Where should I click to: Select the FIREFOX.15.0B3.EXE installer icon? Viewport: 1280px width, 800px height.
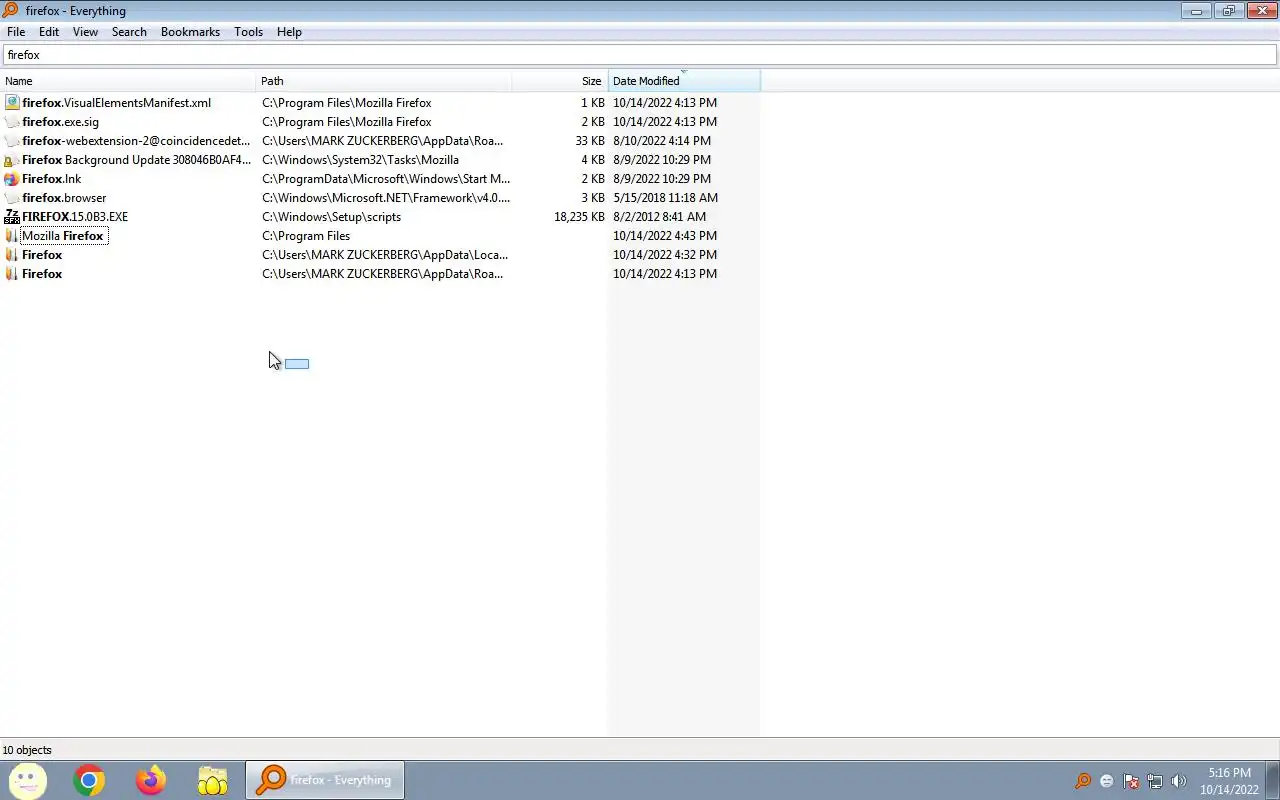click(x=12, y=217)
